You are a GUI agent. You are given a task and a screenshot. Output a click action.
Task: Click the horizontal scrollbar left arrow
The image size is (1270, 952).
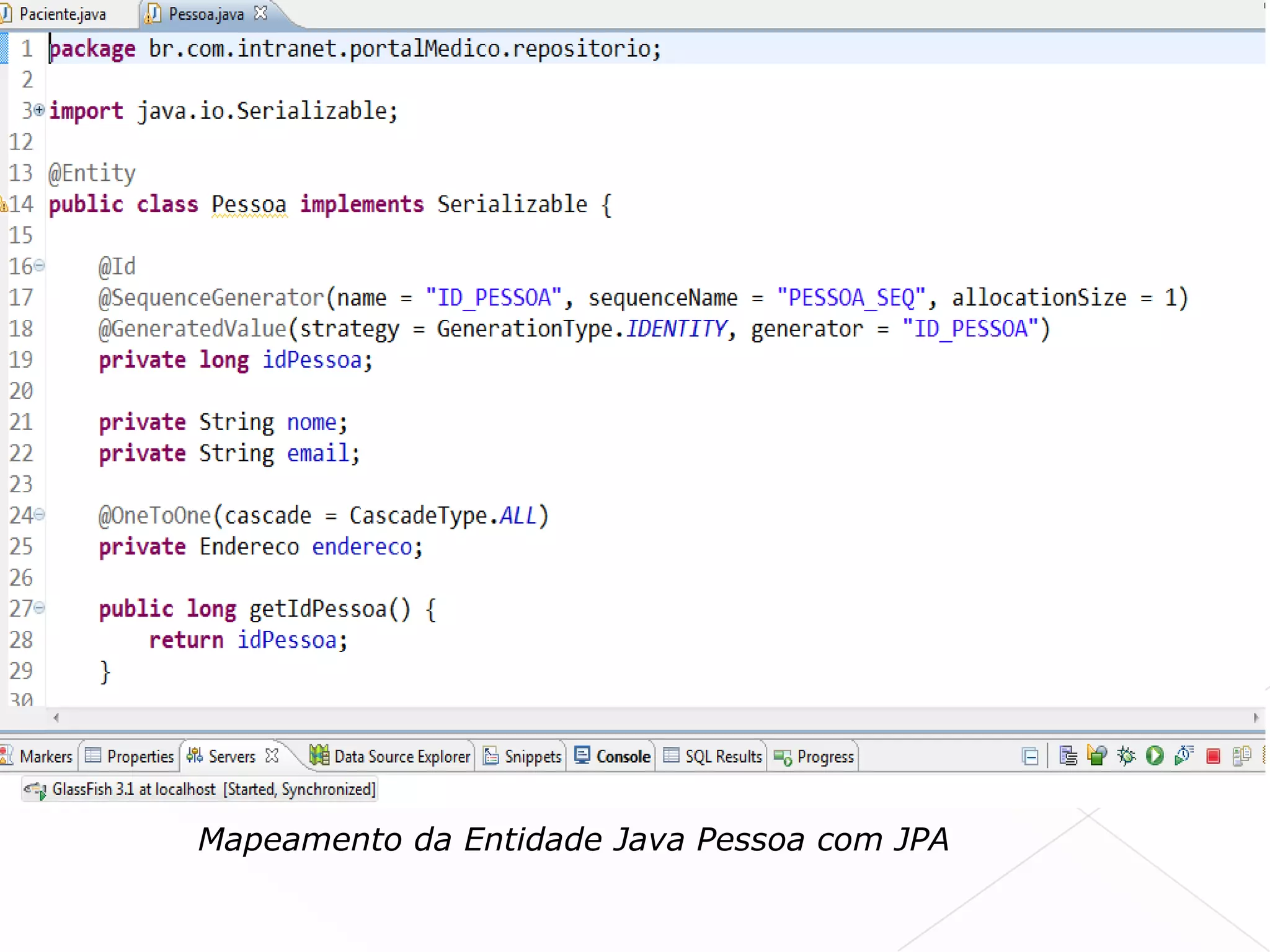coord(56,718)
